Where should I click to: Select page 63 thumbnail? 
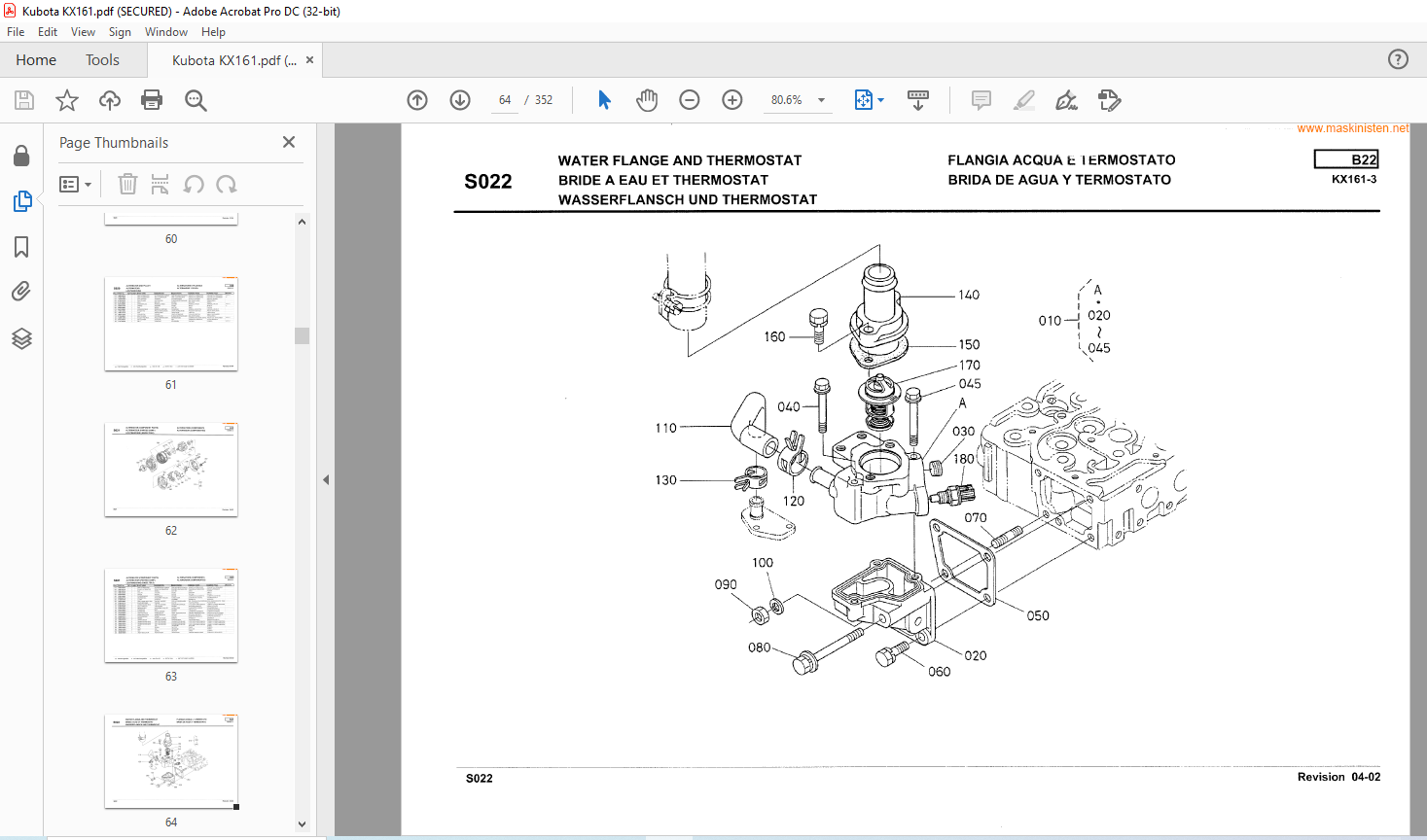pos(171,615)
